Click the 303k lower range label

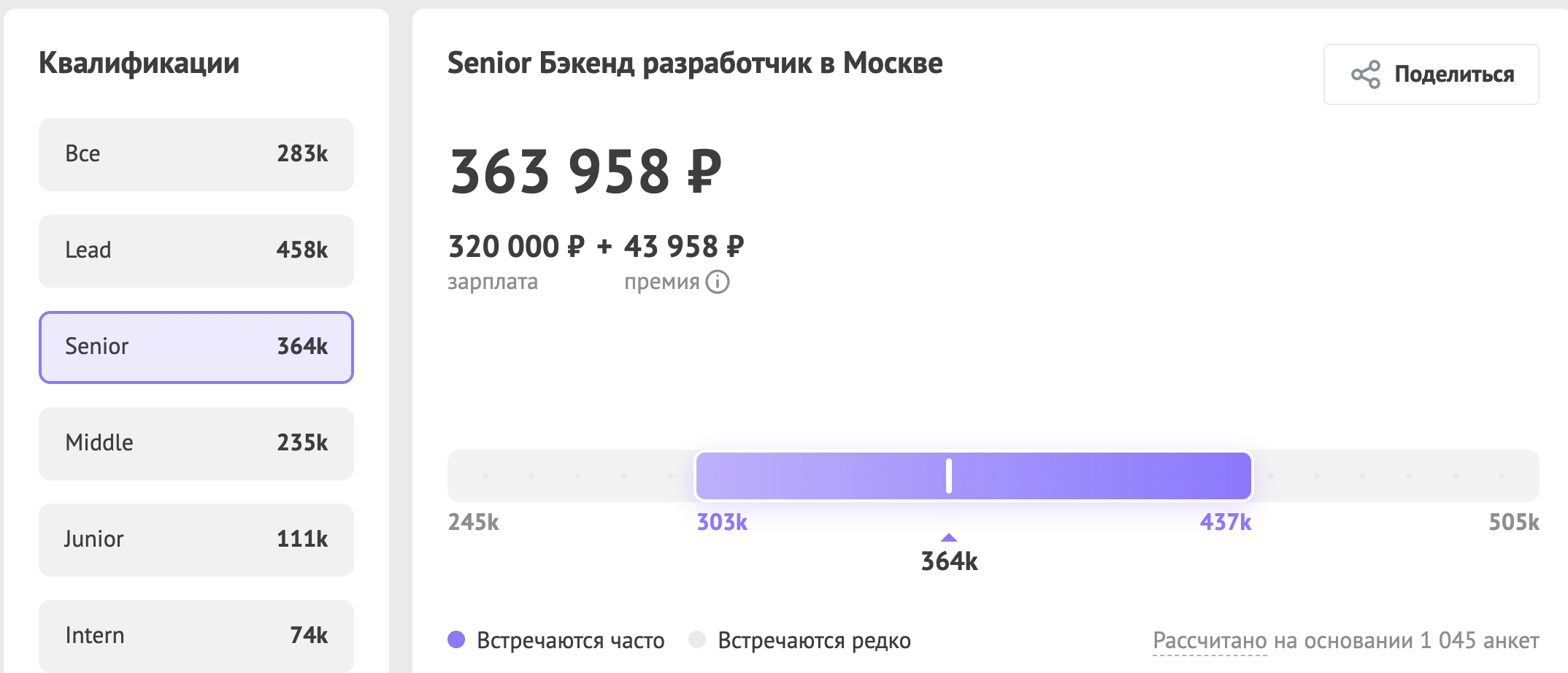pyautogui.click(x=722, y=522)
